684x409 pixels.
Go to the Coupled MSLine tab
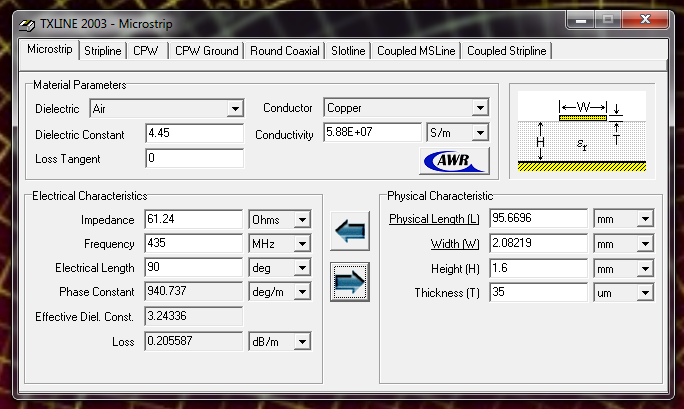coord(416,51)
